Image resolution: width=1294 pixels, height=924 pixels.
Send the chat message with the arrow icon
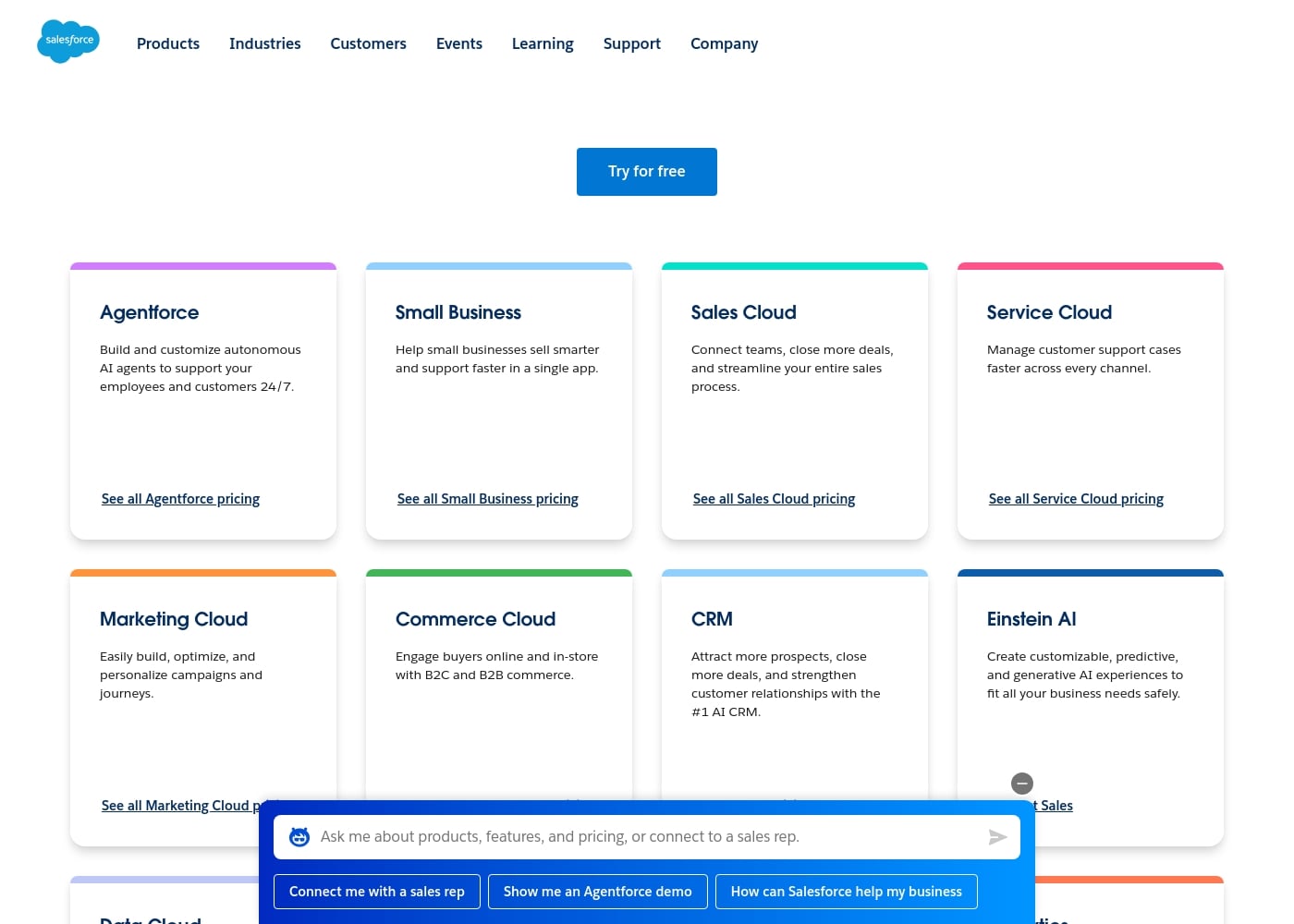997,837
